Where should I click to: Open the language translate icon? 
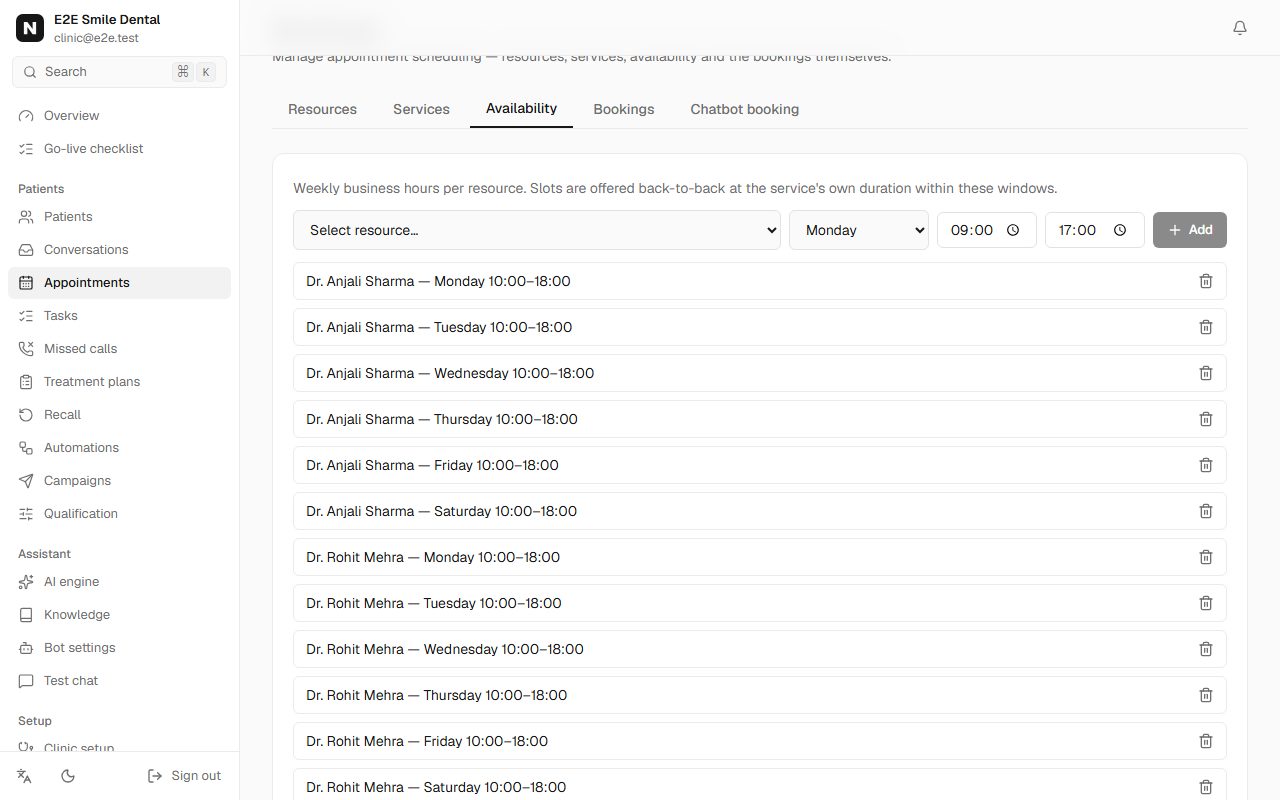25,776
